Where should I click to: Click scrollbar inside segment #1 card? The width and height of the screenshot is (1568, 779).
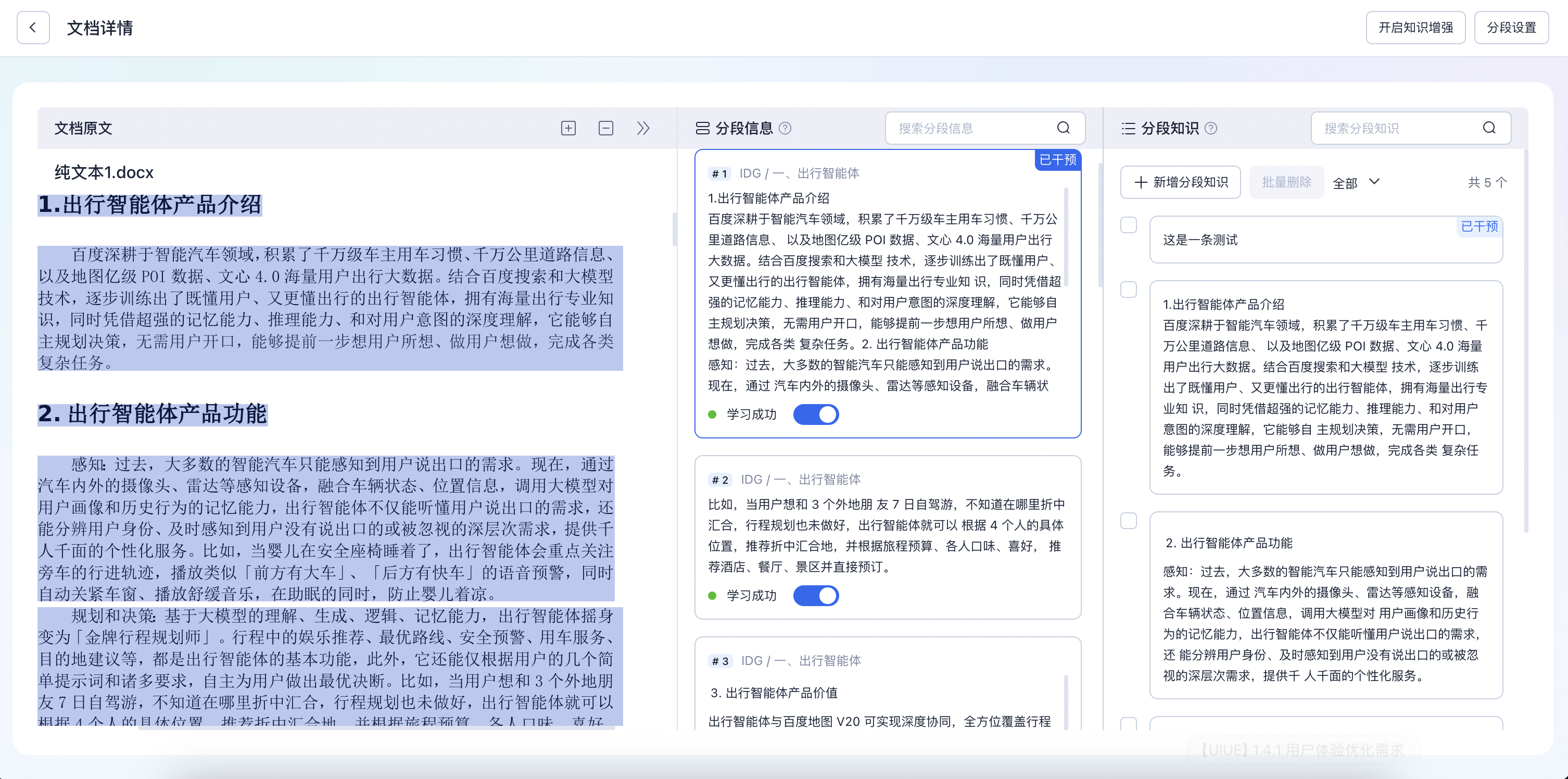1066,237
